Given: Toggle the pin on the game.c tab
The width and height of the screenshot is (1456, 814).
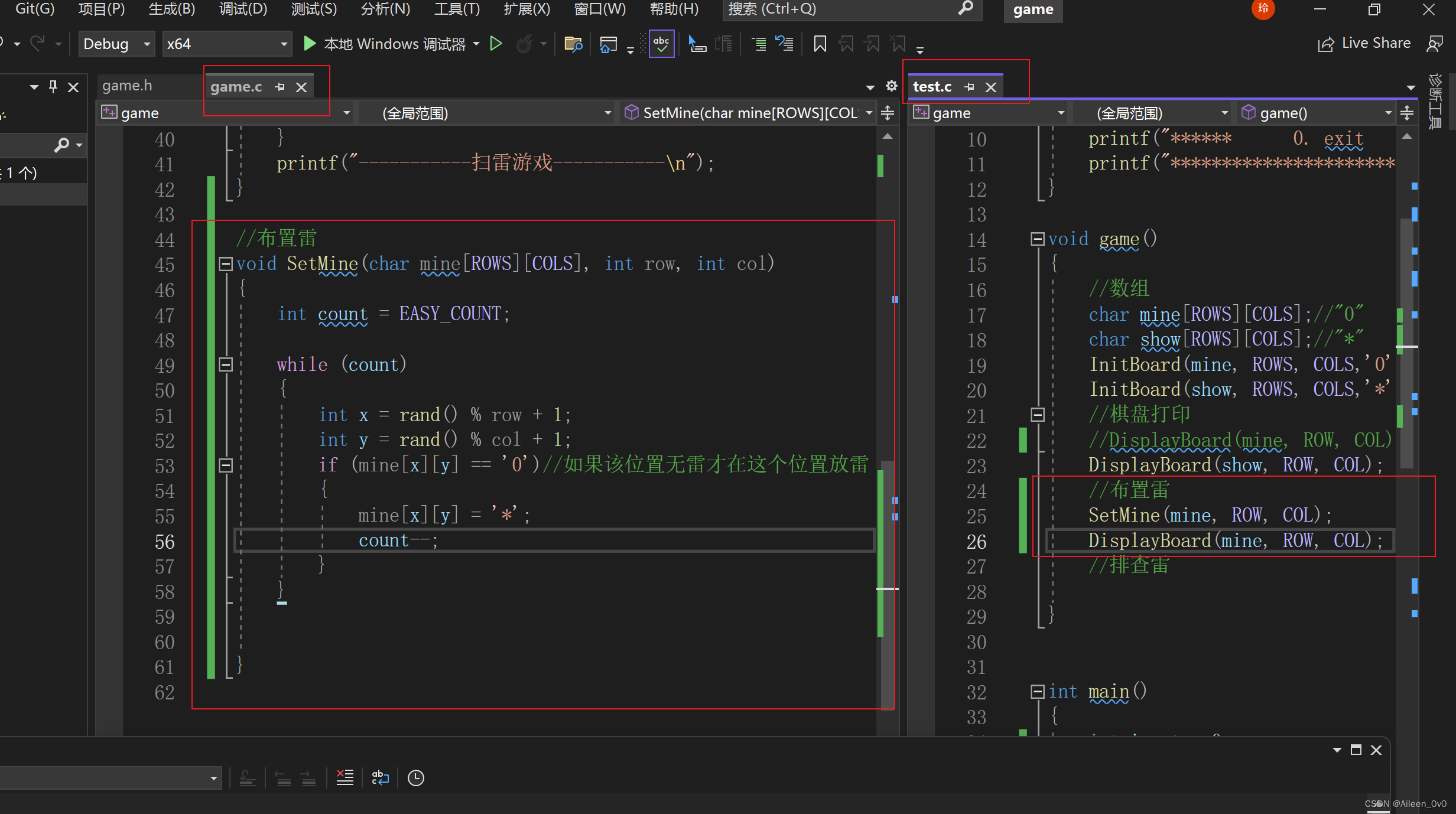Looking at the screenshot, I should pyautogui.click(x=280, y=87).
